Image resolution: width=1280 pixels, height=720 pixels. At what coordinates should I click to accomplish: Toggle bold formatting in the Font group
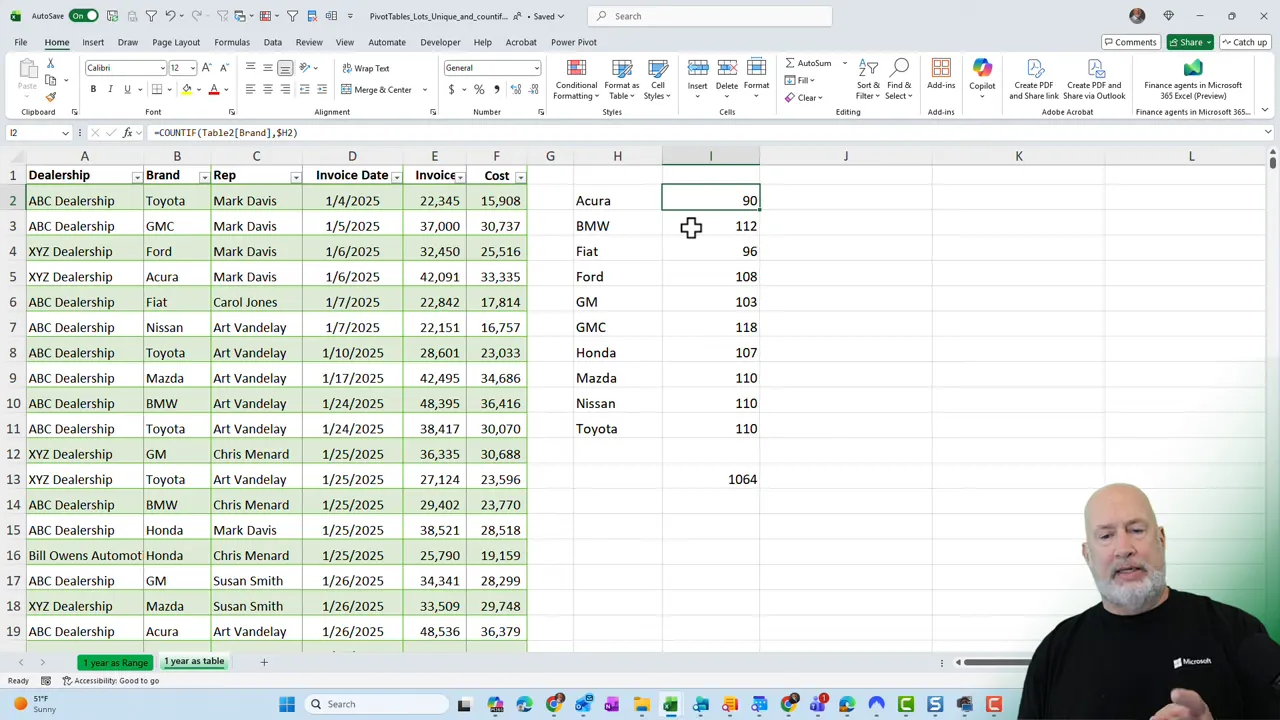92,88
